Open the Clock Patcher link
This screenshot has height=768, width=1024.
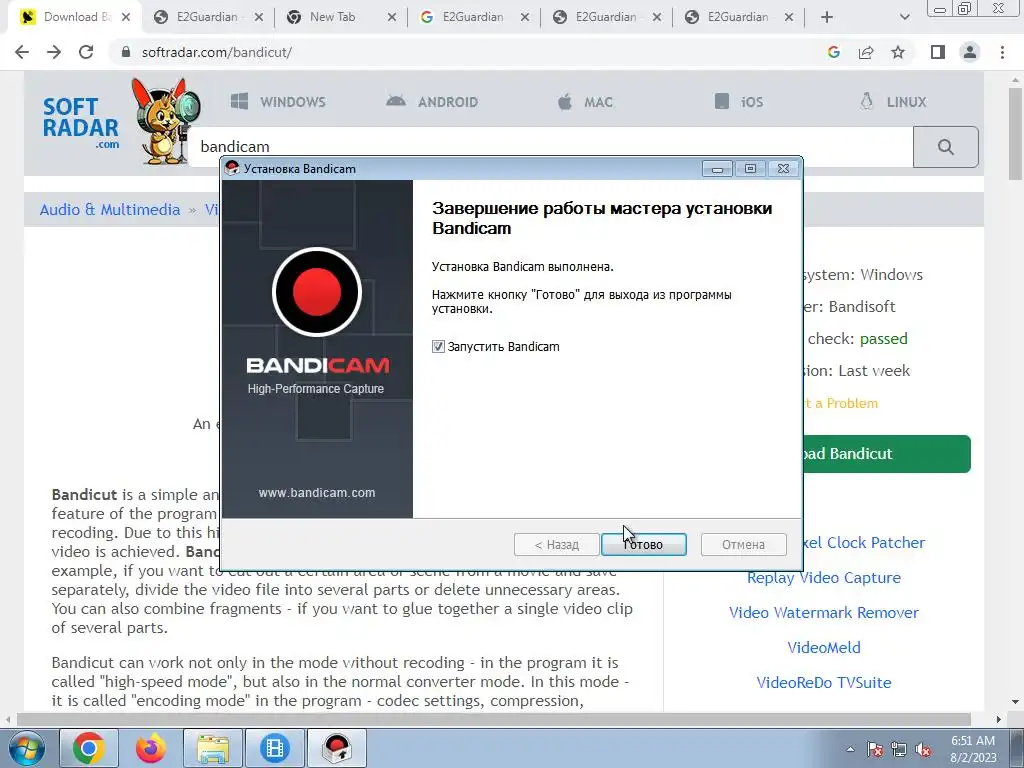865,543
